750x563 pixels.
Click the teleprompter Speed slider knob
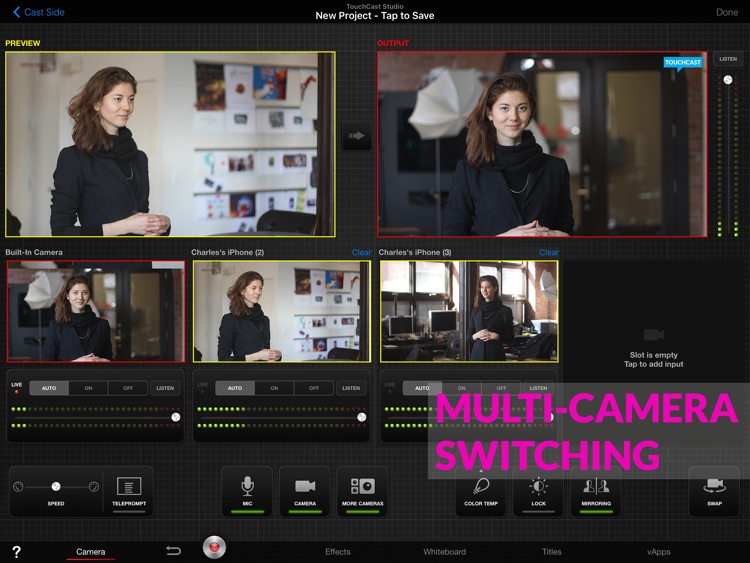56,487
